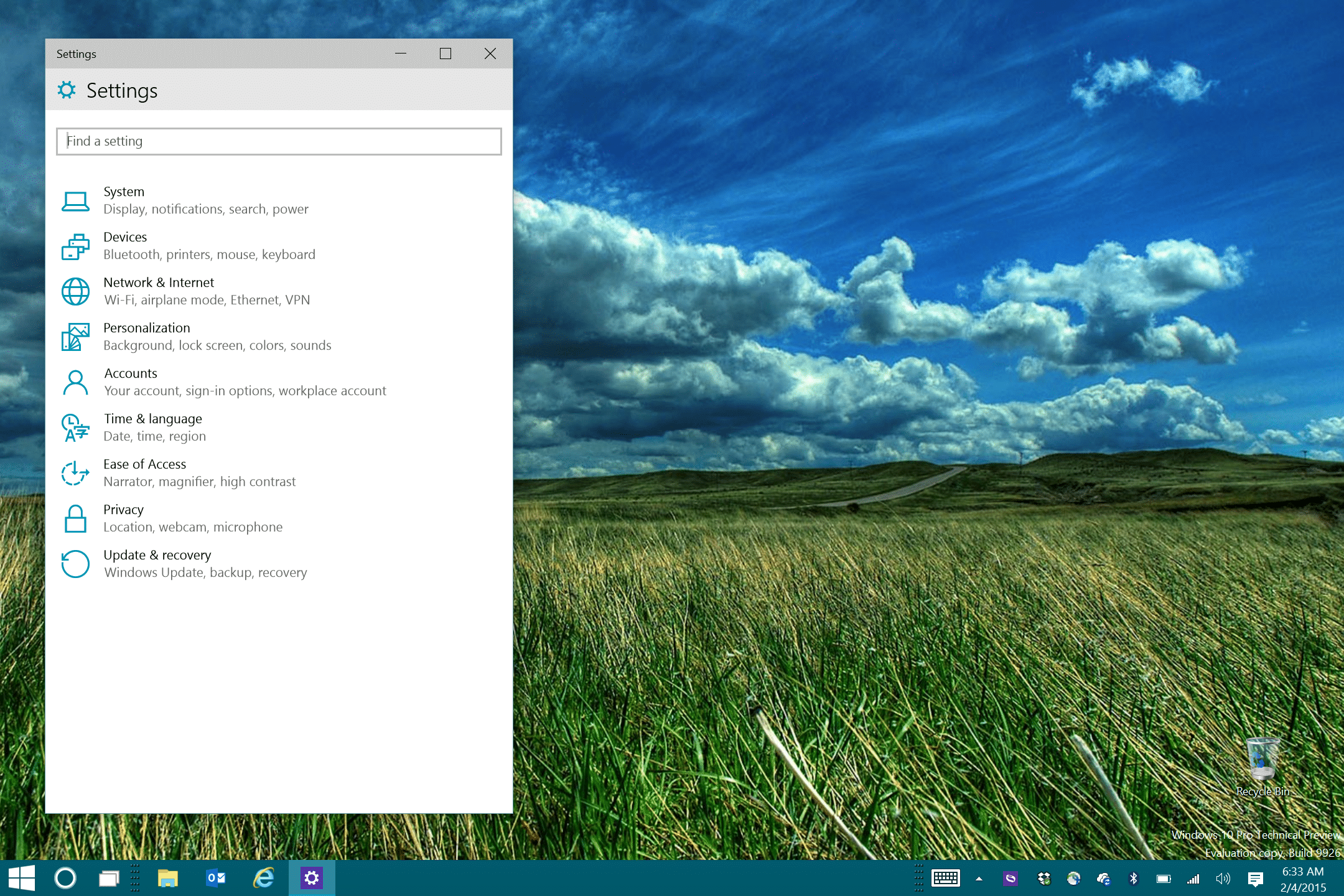This screenshot has width=1344, height=896.
Task: Open Network & Internet category title
Action: tap(159, 282)
